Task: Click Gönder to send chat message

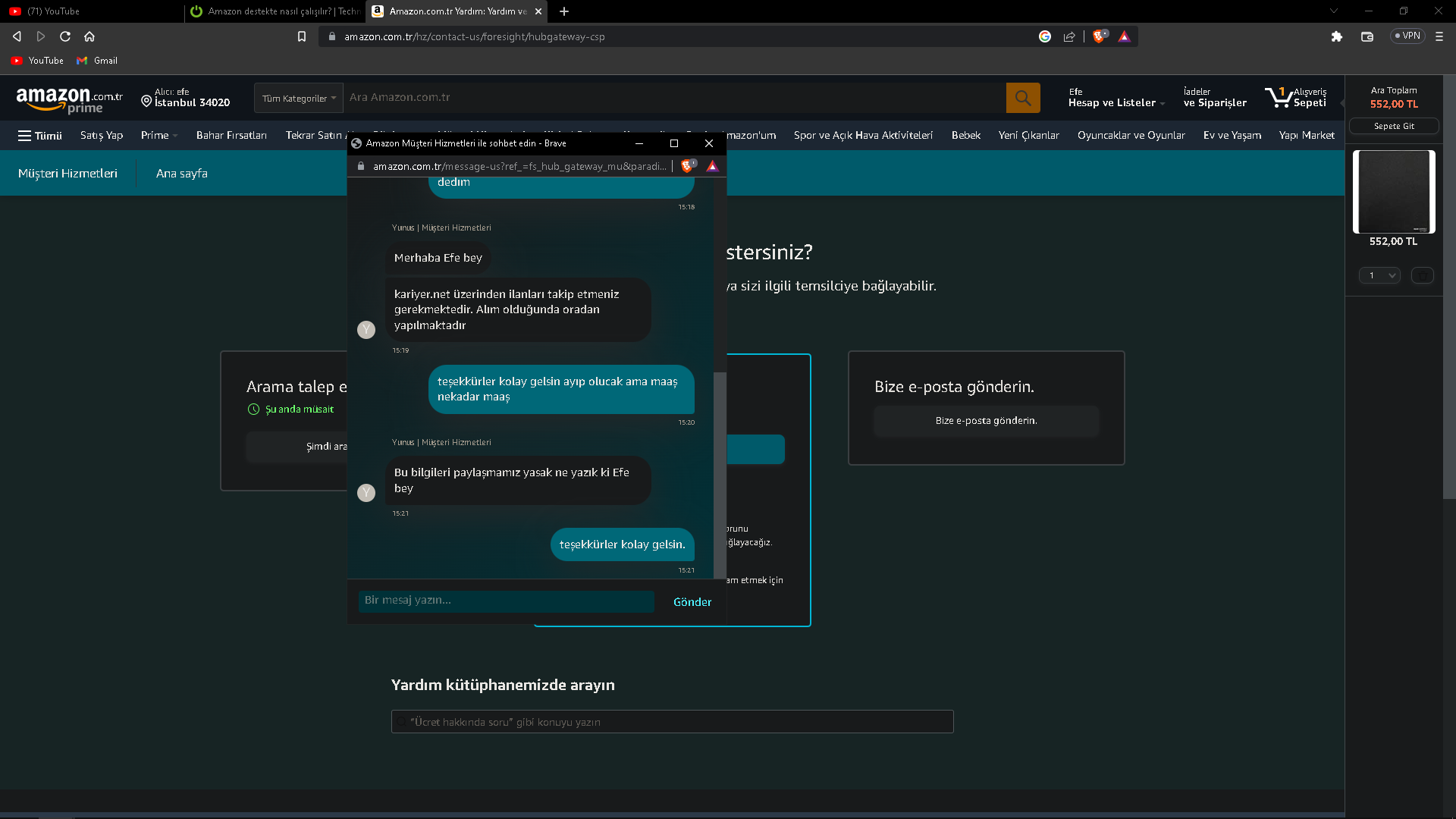Action: click(692, 602)
